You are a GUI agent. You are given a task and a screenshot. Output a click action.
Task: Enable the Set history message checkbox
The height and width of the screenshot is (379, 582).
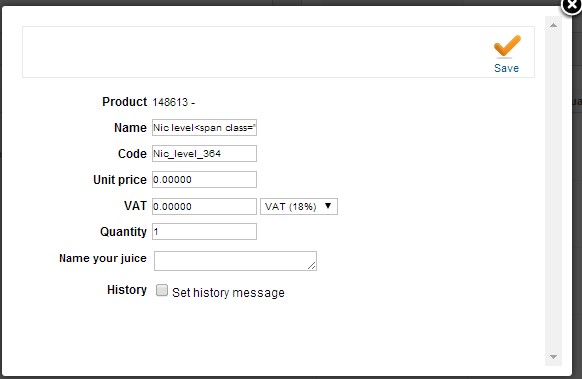tap(162, 290)
